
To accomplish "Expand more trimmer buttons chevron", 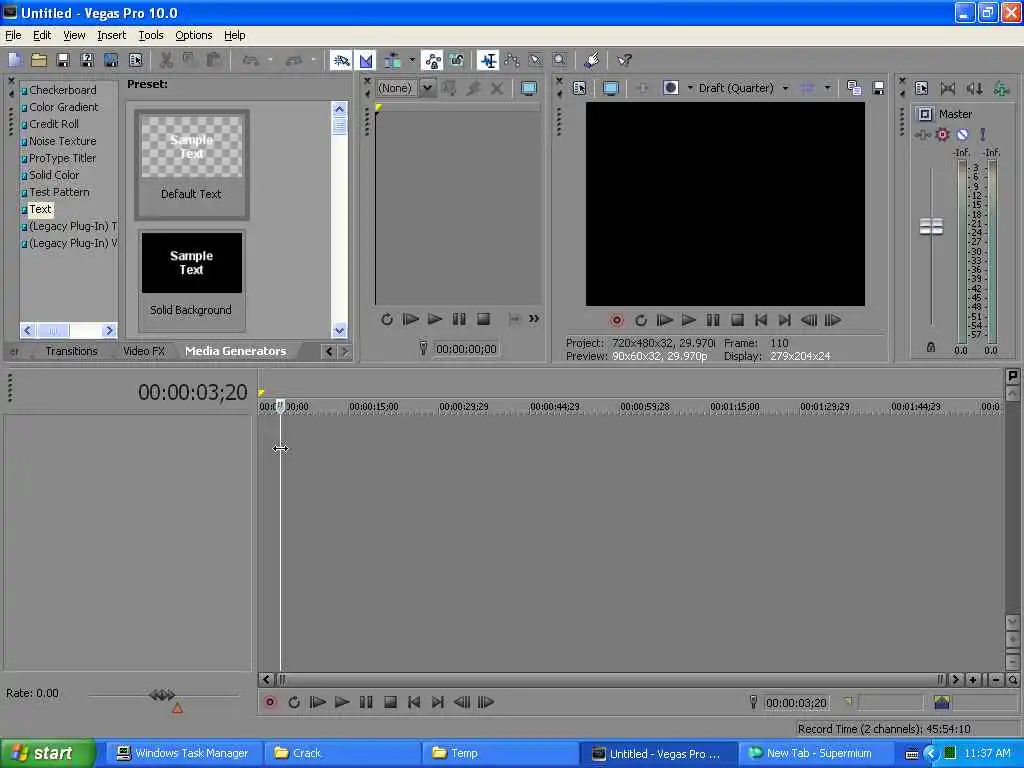I will tap(534, 319).
